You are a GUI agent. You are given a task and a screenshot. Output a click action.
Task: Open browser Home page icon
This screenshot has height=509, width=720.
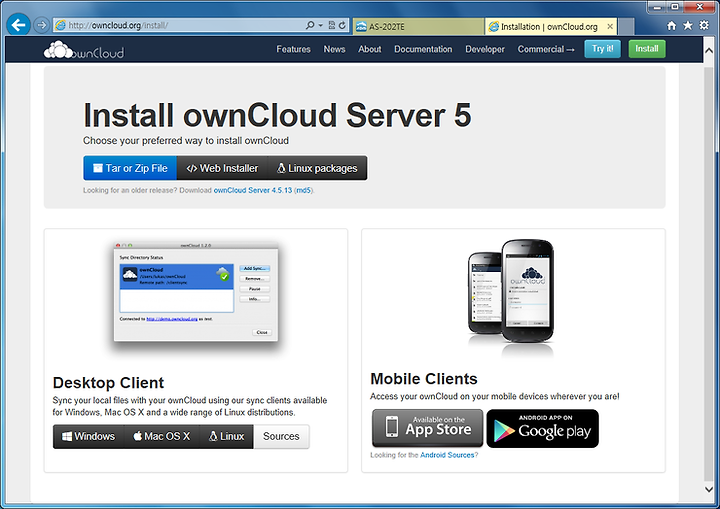tap(671, 26)
